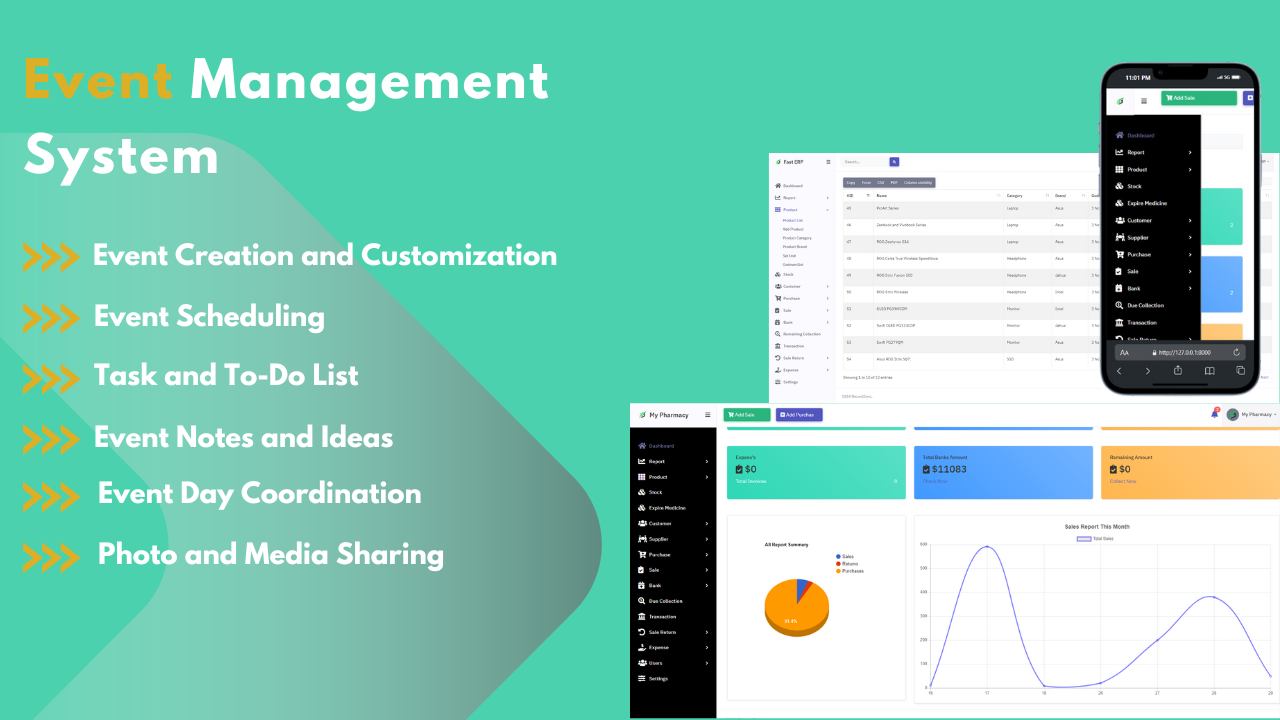The width and height of the screenshot is (1280, 720).
Task: Click the Search input field in Fast ERP
Action: click(x=865, y=162)
